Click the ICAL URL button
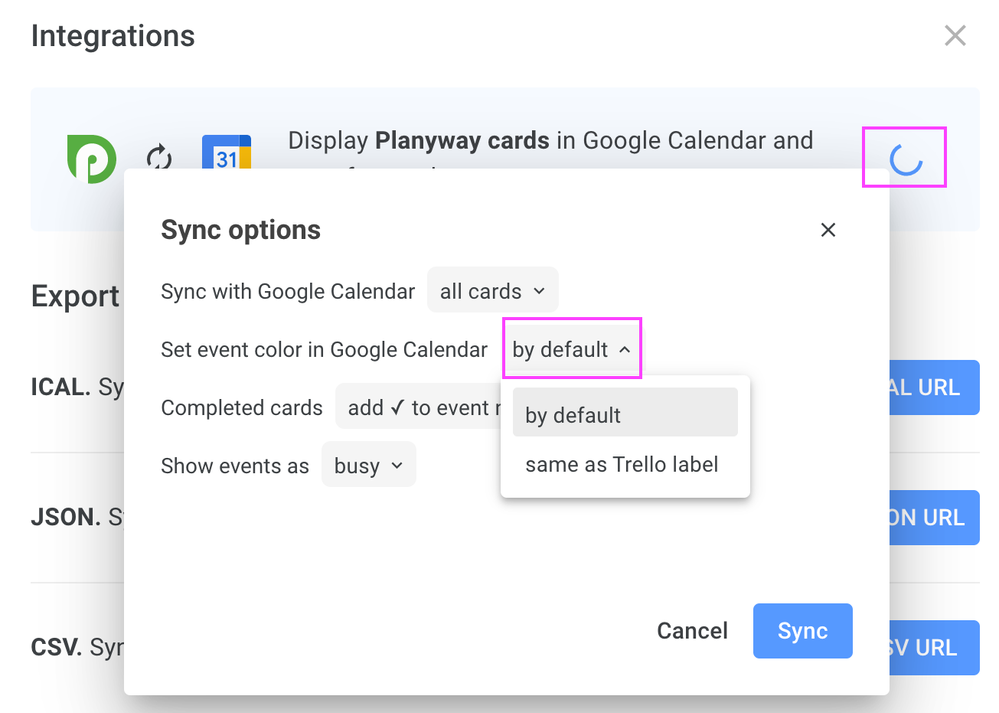 tap(932, 388)
